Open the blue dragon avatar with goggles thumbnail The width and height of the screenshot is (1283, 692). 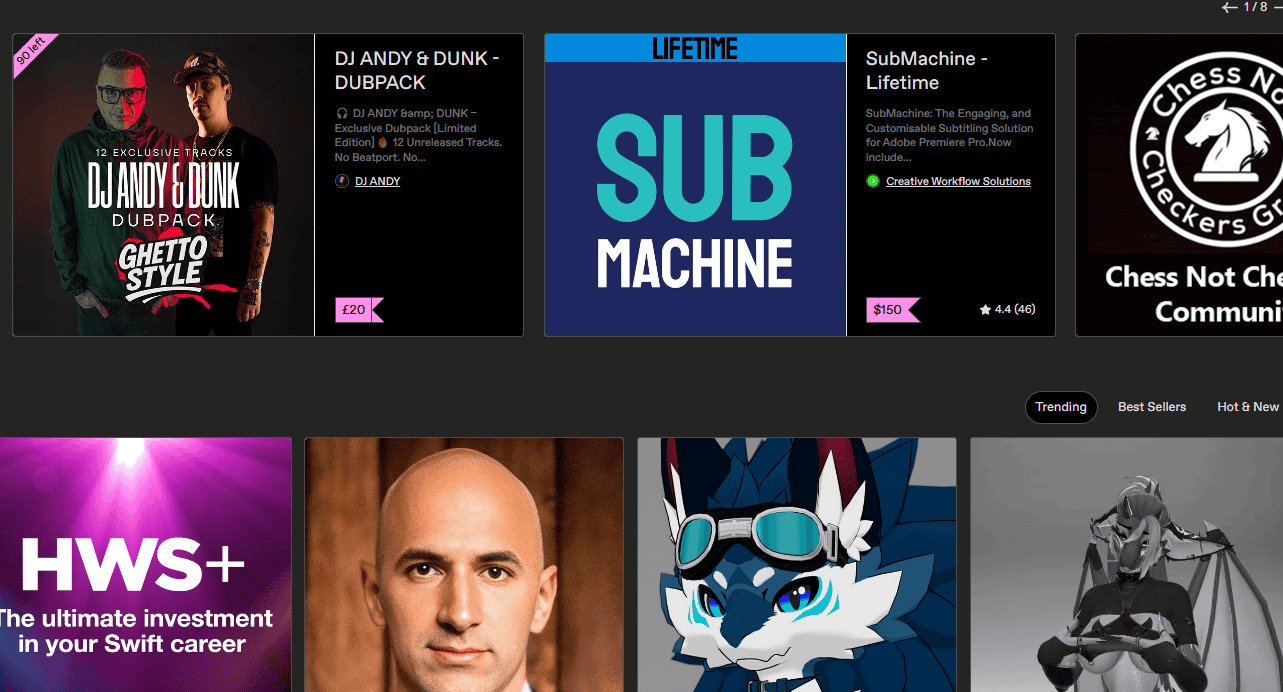click(797, 564)
